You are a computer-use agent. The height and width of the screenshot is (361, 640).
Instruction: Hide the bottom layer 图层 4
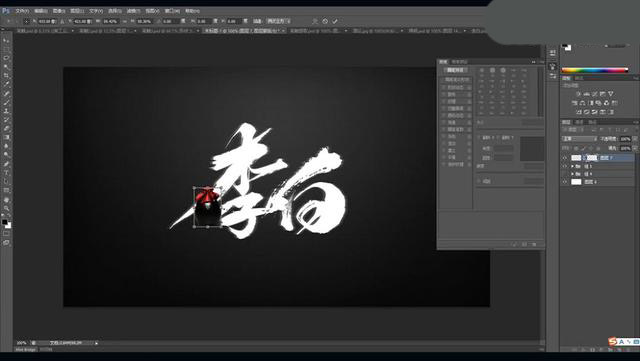click(565, 182)
